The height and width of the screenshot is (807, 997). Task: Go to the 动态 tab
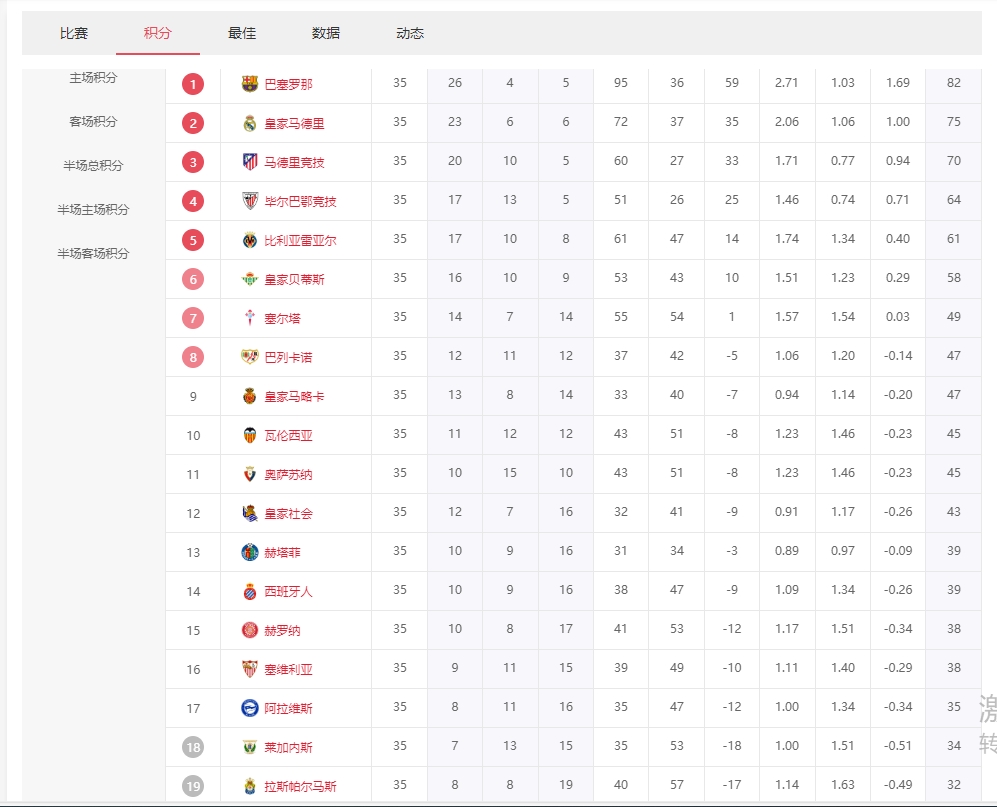[410, 33]
